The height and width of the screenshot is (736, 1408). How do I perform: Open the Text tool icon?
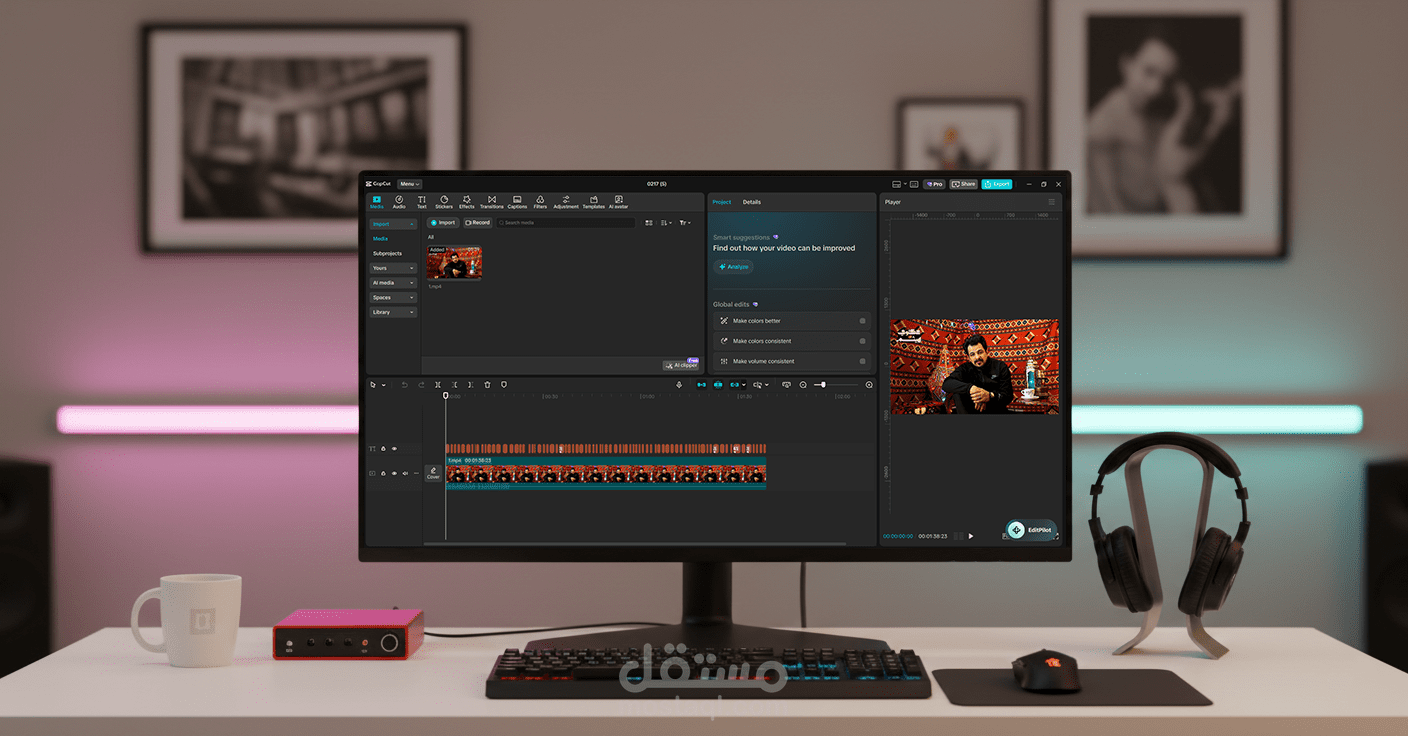(x=422, y=202)
